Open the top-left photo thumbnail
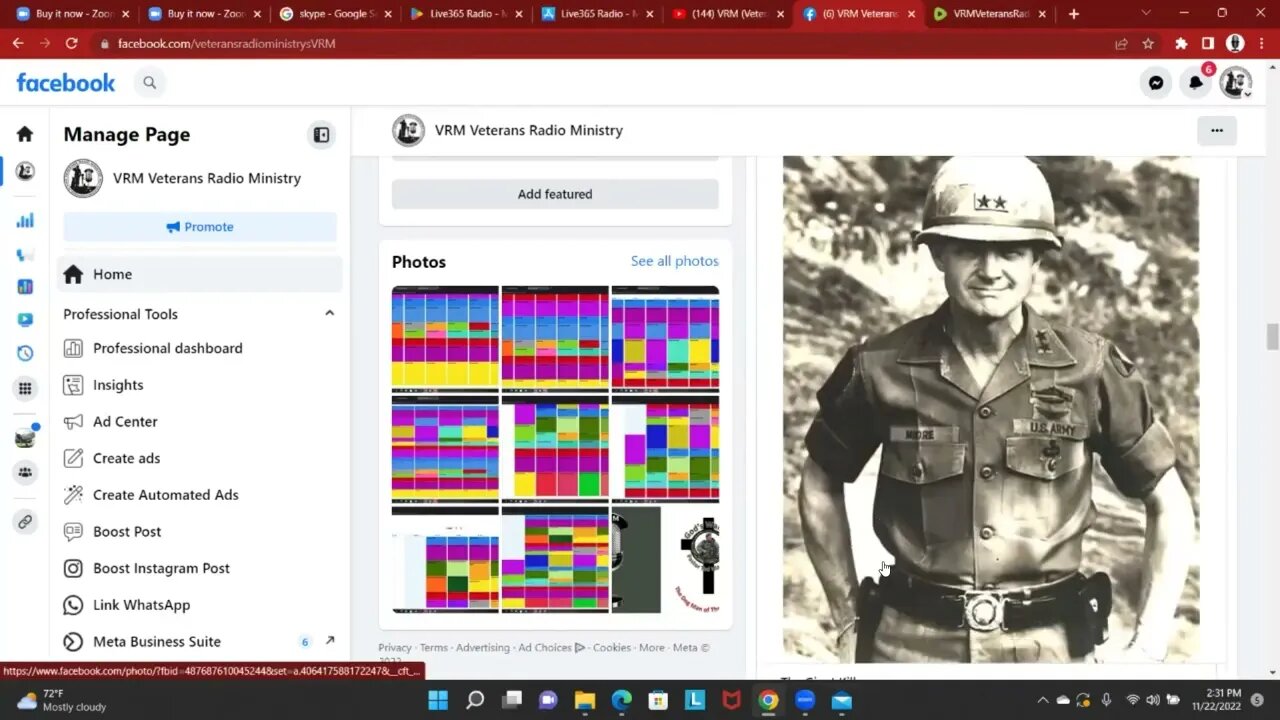 [x=445, y=337]
